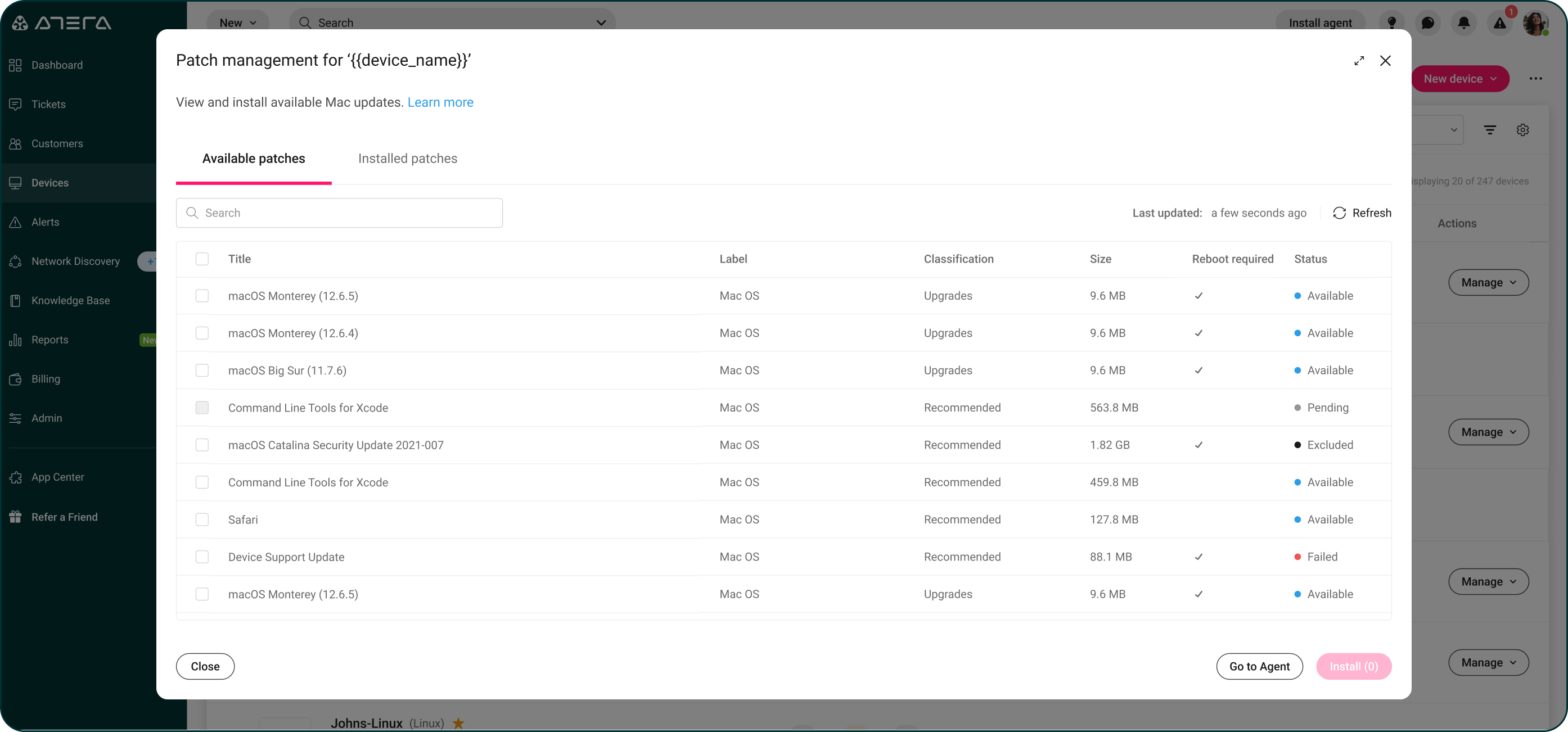The width and height of the screenshot is (1568, 732).
Task: Open the notifications bell
Action: point(1463,23)
